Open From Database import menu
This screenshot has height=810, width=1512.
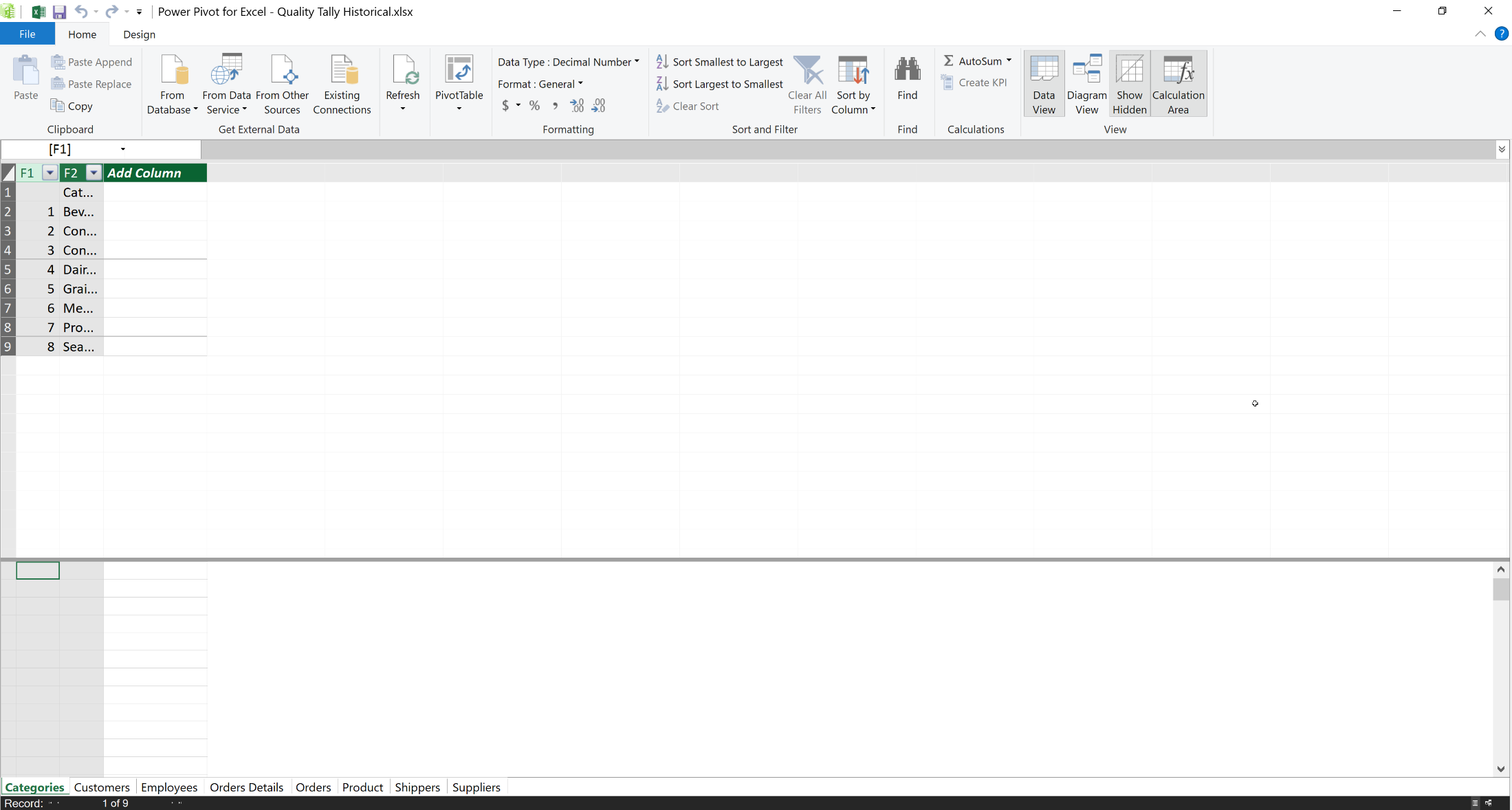pyautogui.click(x=172, y=85)
